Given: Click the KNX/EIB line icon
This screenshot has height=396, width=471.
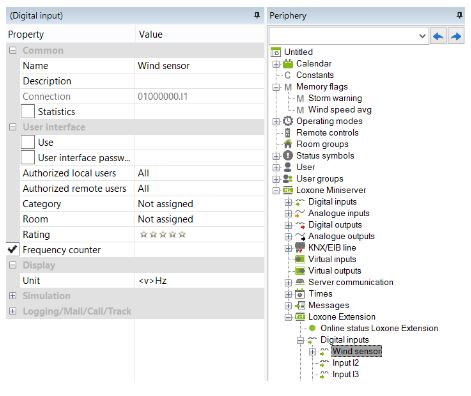Looking at the screenshot, I should [300, 248].
